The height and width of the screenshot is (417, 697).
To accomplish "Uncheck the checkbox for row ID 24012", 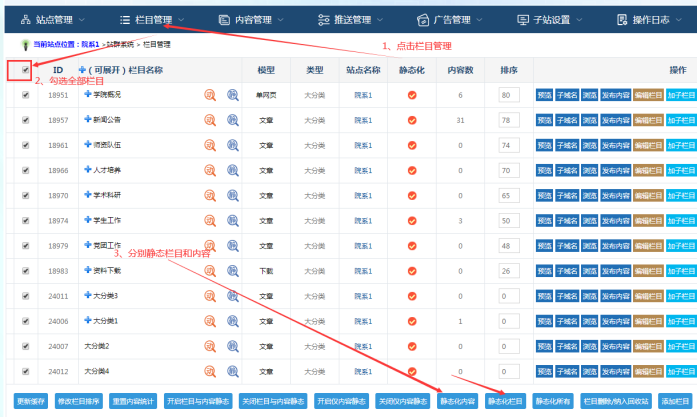I will pyautogui.click(x=25, y=371).
